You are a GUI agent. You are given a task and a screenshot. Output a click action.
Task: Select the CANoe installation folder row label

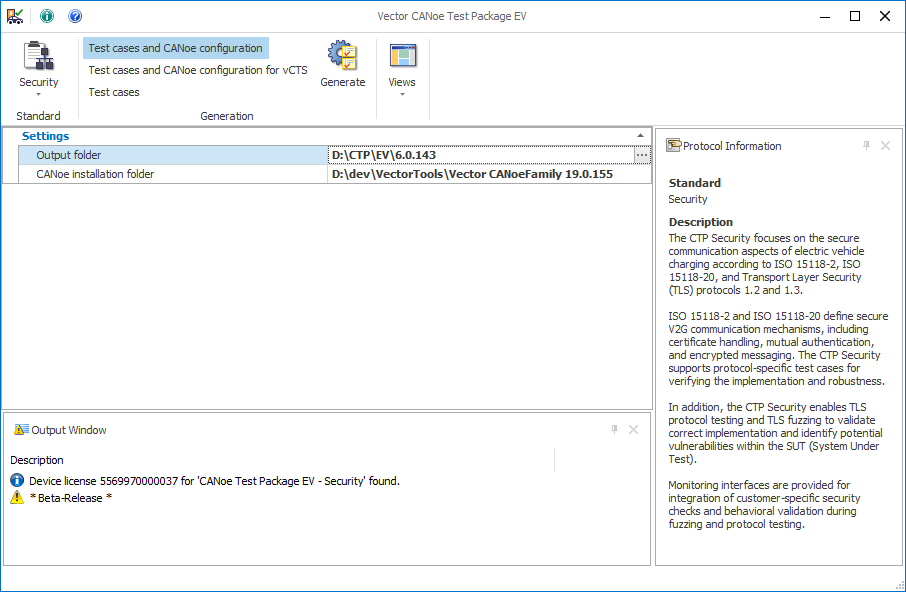[x=173, y=174]
